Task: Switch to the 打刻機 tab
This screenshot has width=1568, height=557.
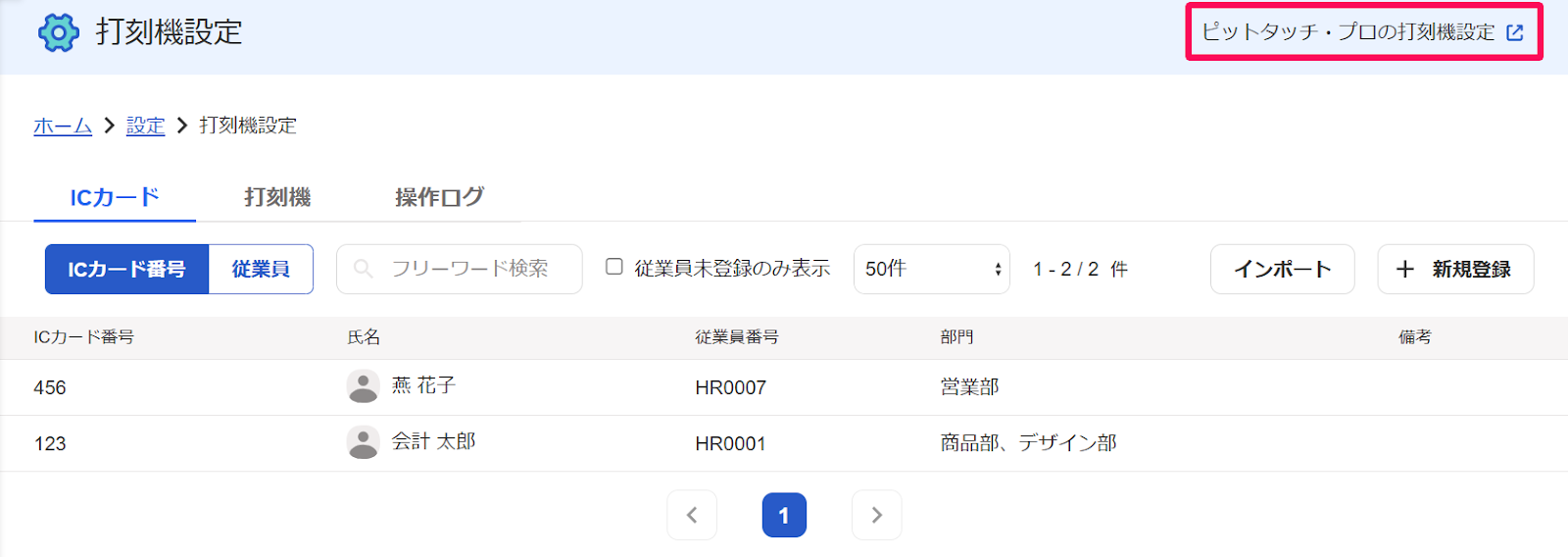Action: tap(277, 197)
